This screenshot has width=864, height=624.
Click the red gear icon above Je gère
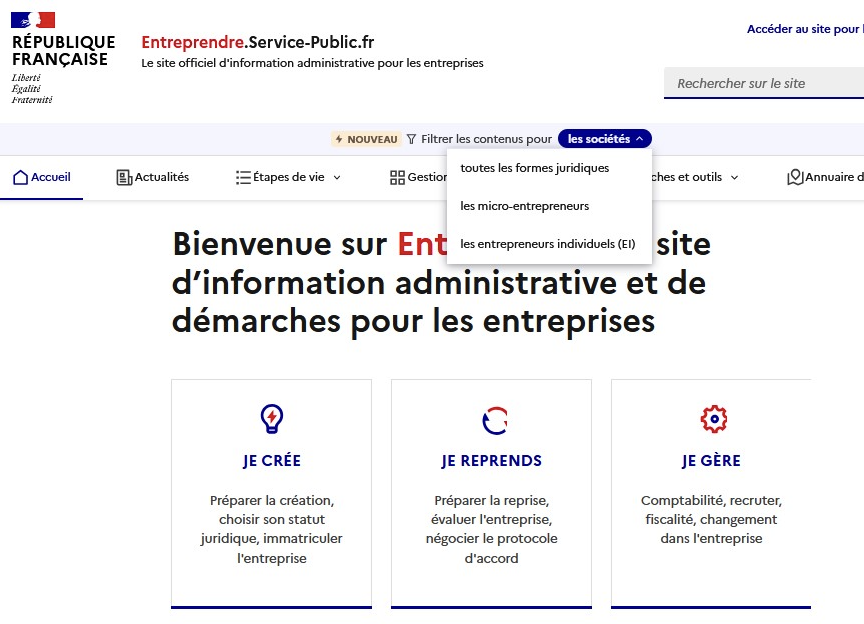[714, 419]
